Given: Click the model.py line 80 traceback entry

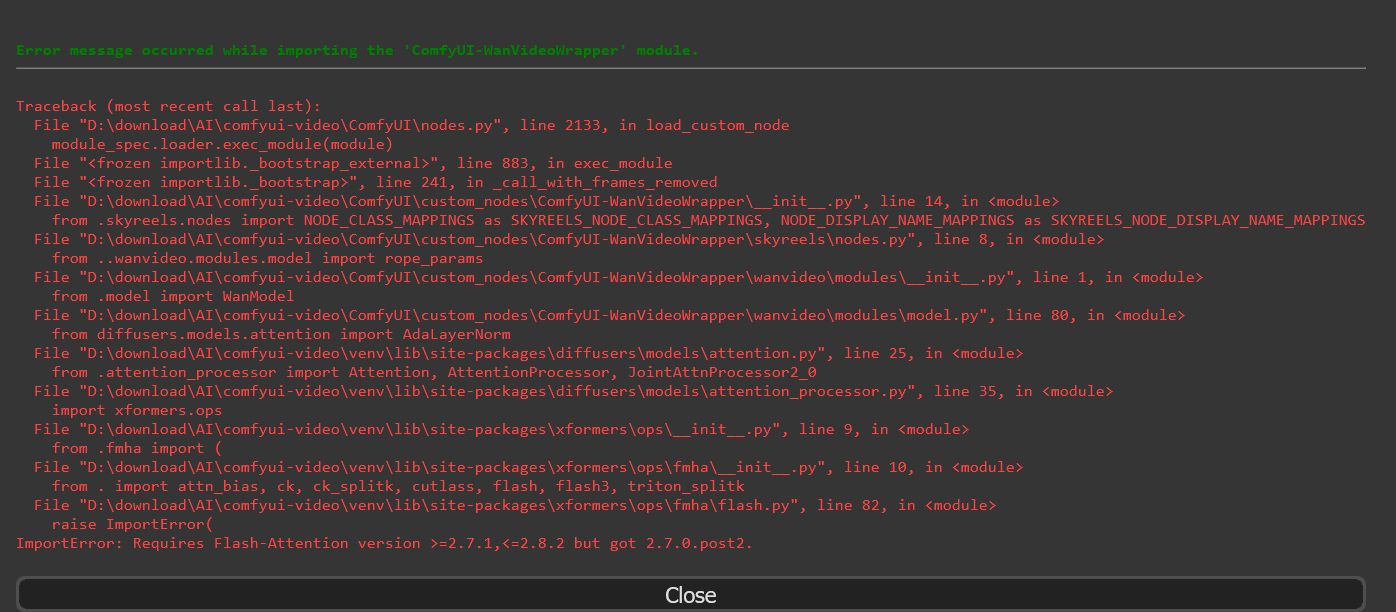Looking at the screenshot, I should coord(609,315).
